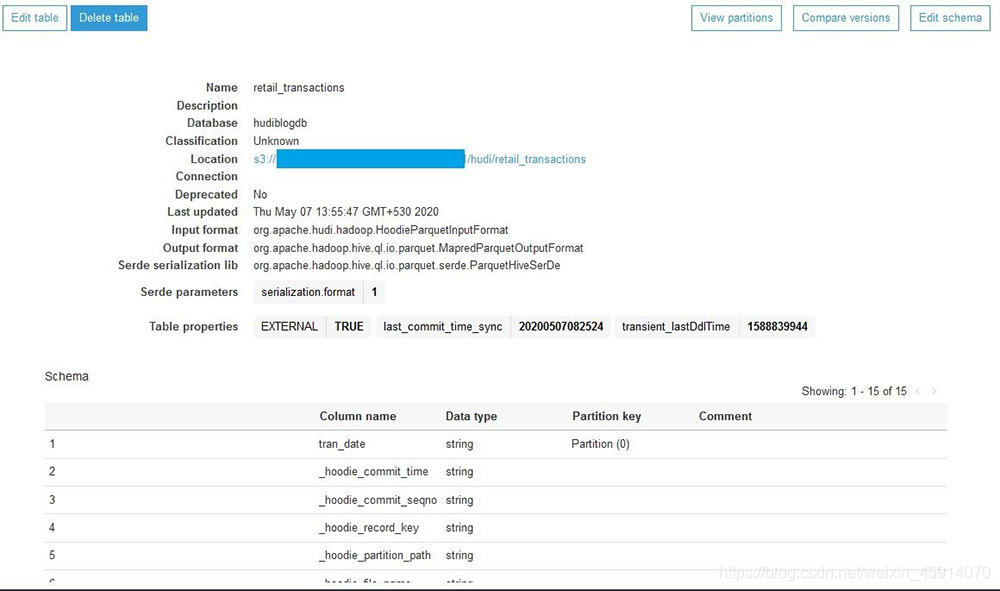
Task: Click the Edit table button
Action: (34, 18)
